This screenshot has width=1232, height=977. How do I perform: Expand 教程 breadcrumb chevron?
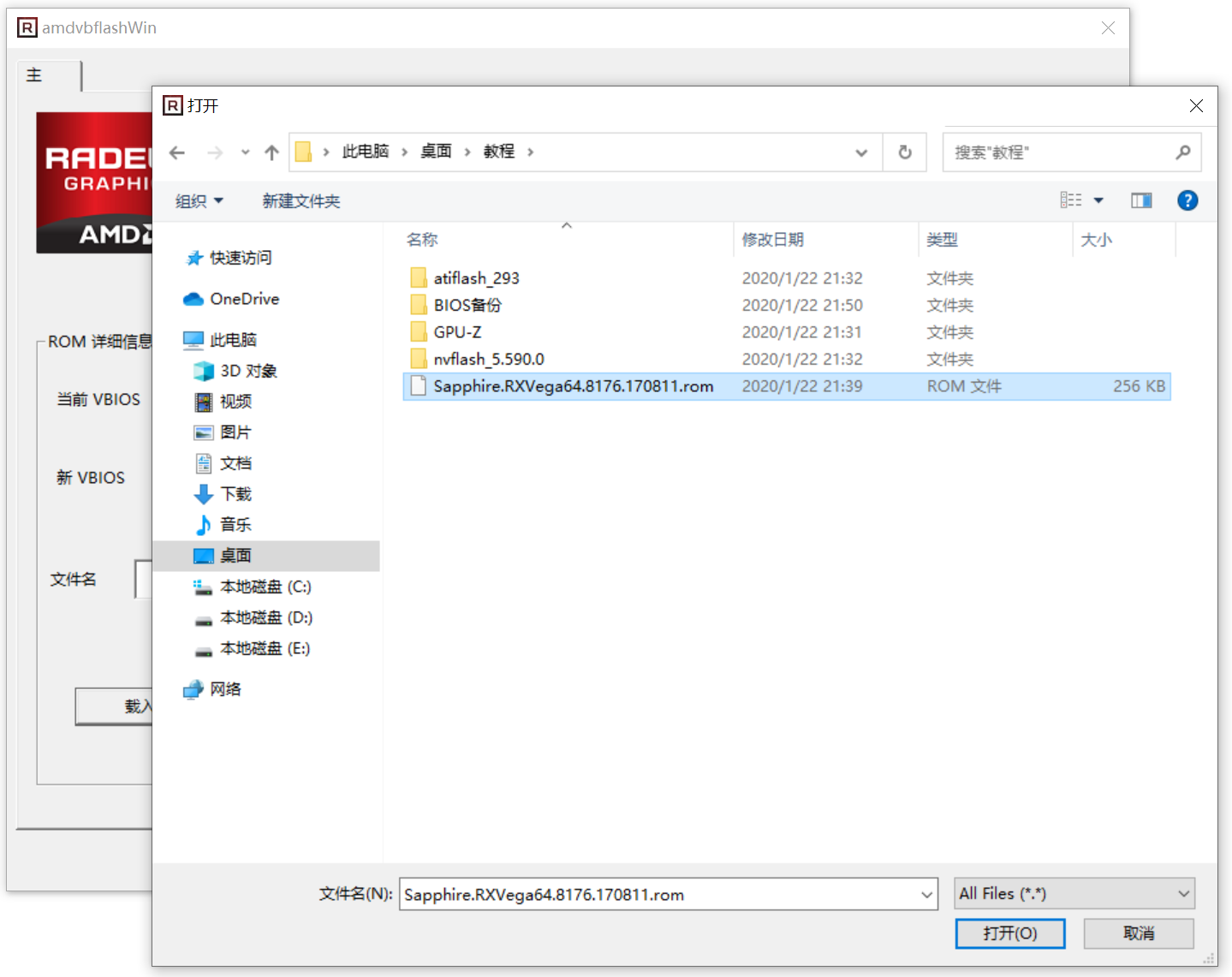pos(531,152)
